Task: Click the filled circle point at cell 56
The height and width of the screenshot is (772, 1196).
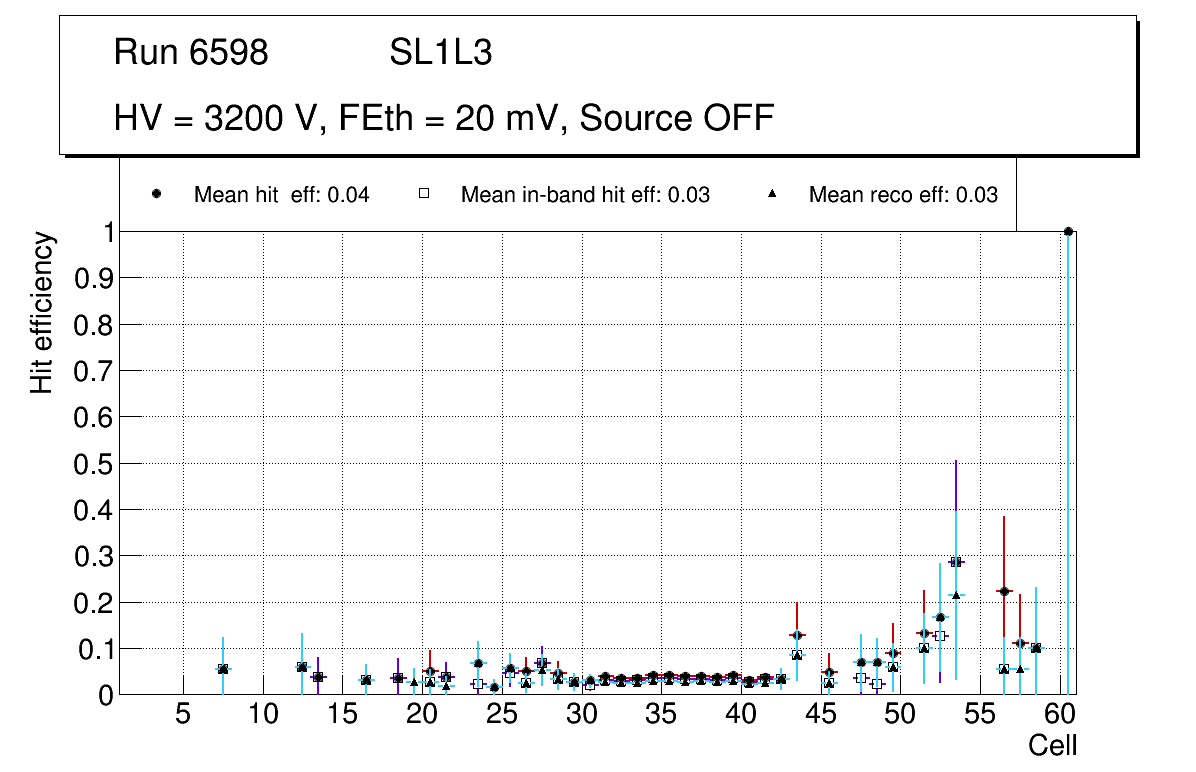Action: [1004, 591]
